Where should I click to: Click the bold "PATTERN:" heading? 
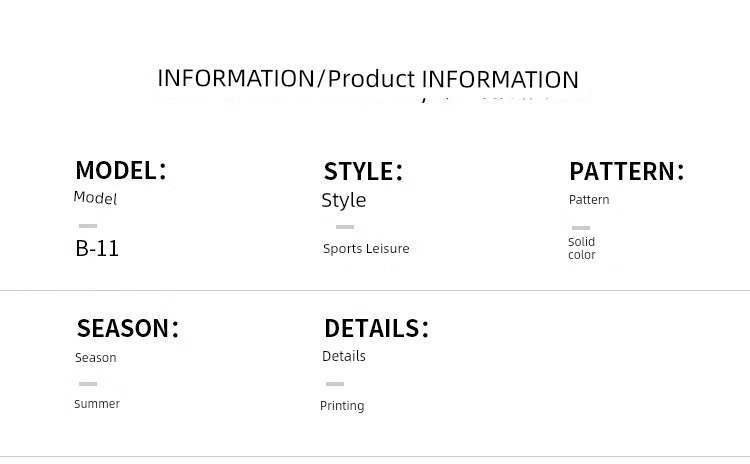point(626,171)
